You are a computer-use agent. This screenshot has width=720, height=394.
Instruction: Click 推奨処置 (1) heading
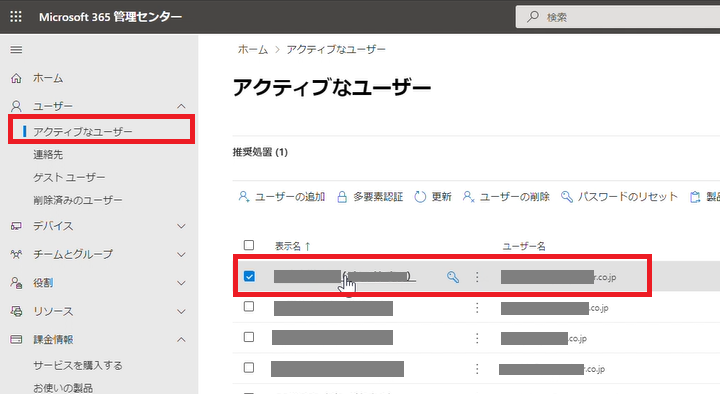[x=260, y=152]
